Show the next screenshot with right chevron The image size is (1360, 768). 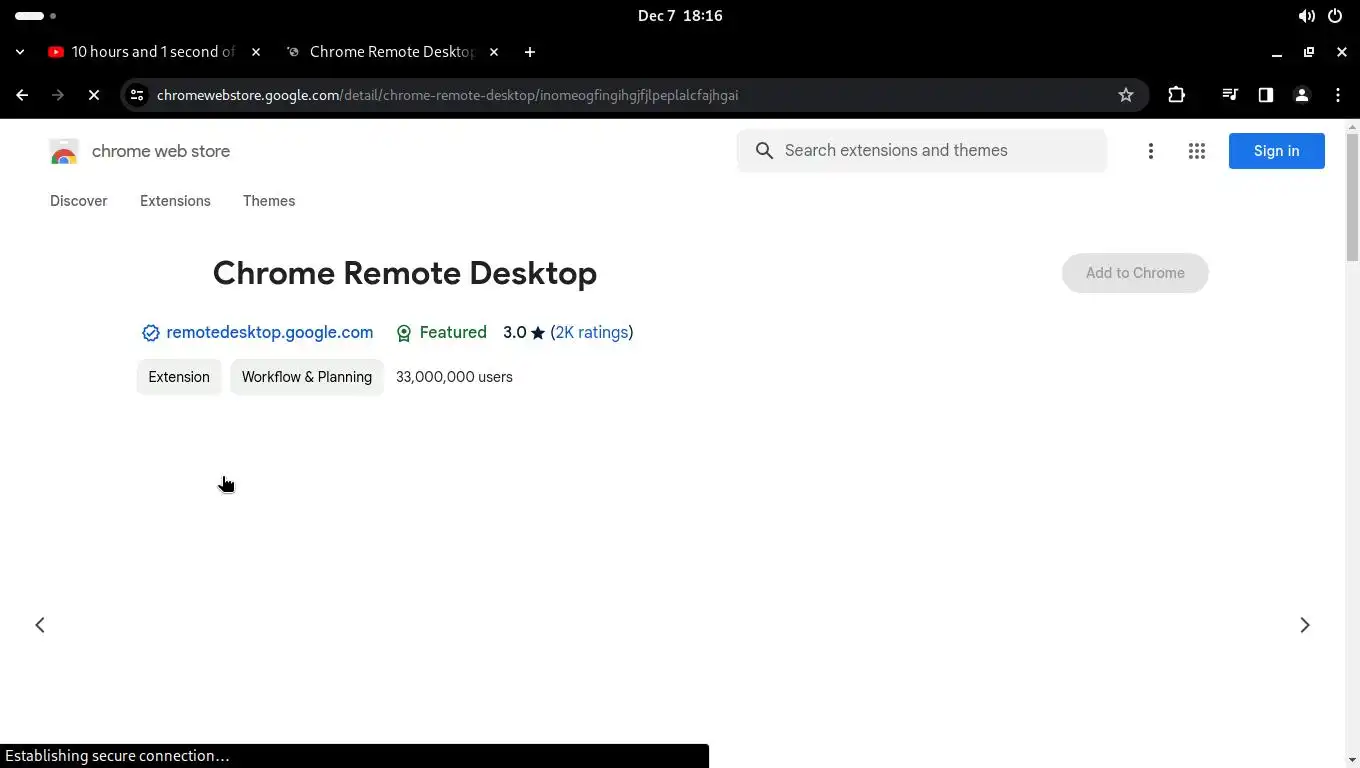coord(1305,625)
